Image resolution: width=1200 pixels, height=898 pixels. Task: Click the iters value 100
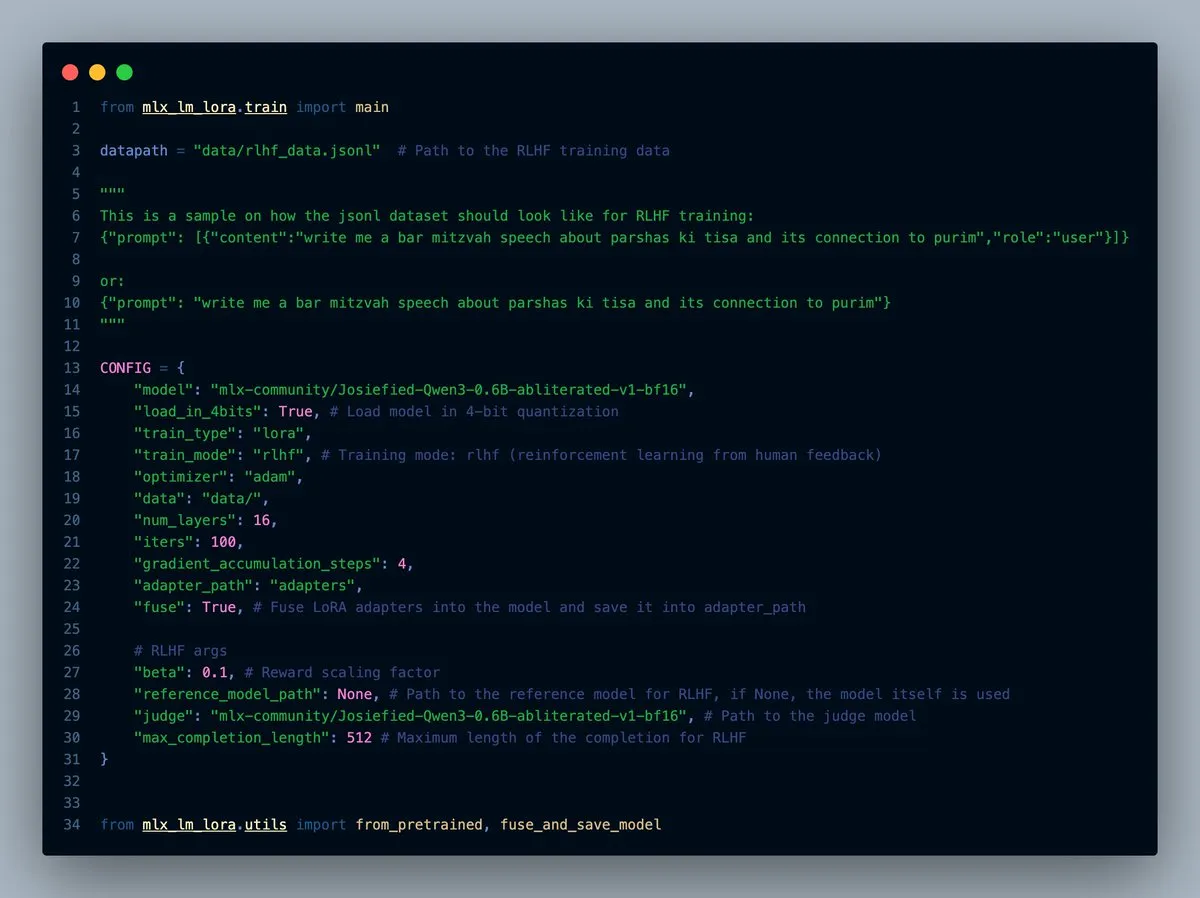(x=223, y=542)
